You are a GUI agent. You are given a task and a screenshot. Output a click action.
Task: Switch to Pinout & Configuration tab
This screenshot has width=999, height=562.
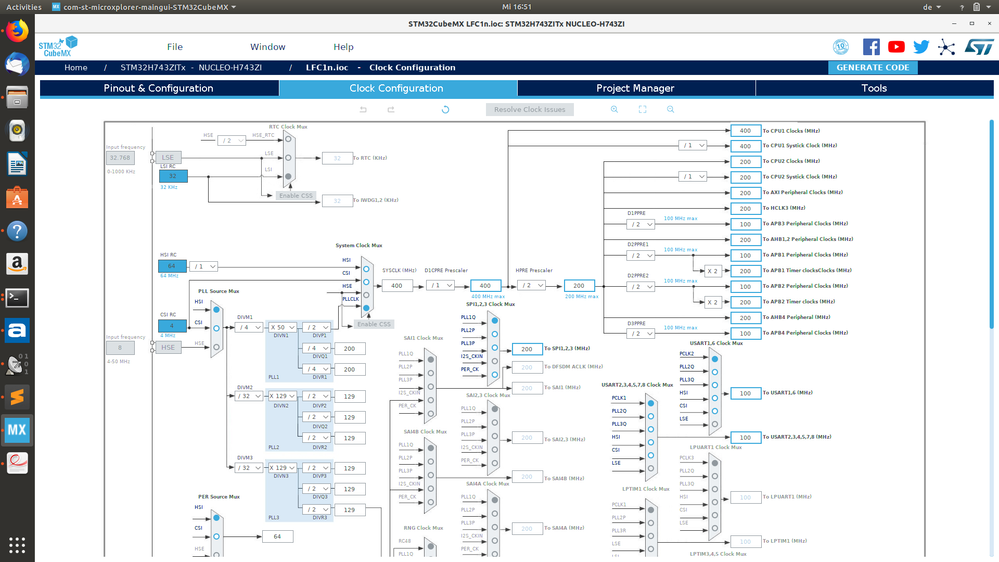click(159, 89)
